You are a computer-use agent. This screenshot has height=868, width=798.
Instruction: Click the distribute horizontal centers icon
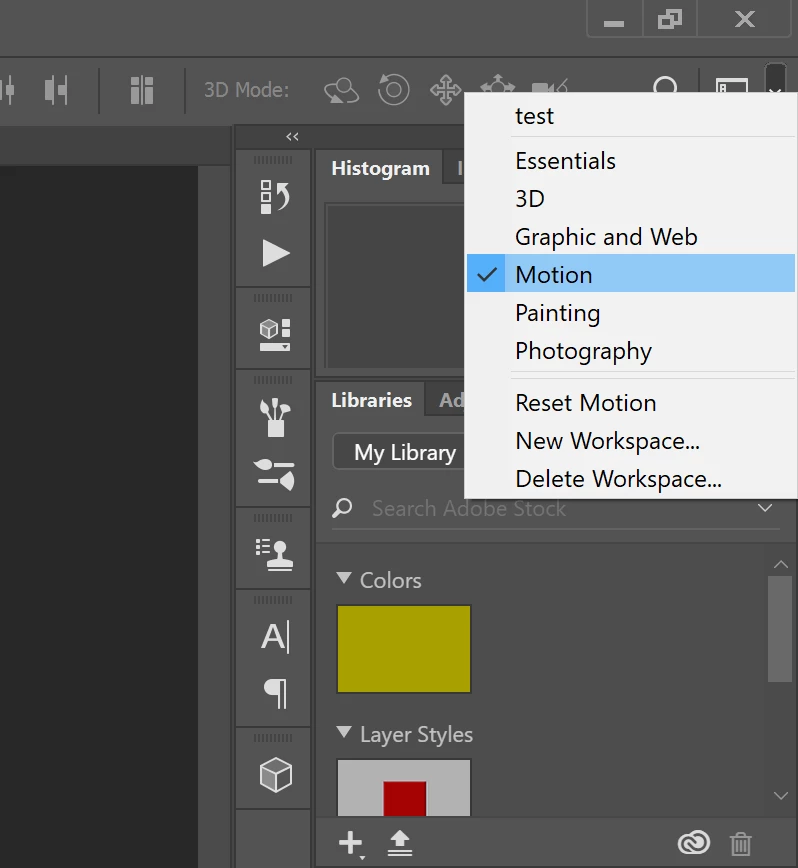[56, 90]
